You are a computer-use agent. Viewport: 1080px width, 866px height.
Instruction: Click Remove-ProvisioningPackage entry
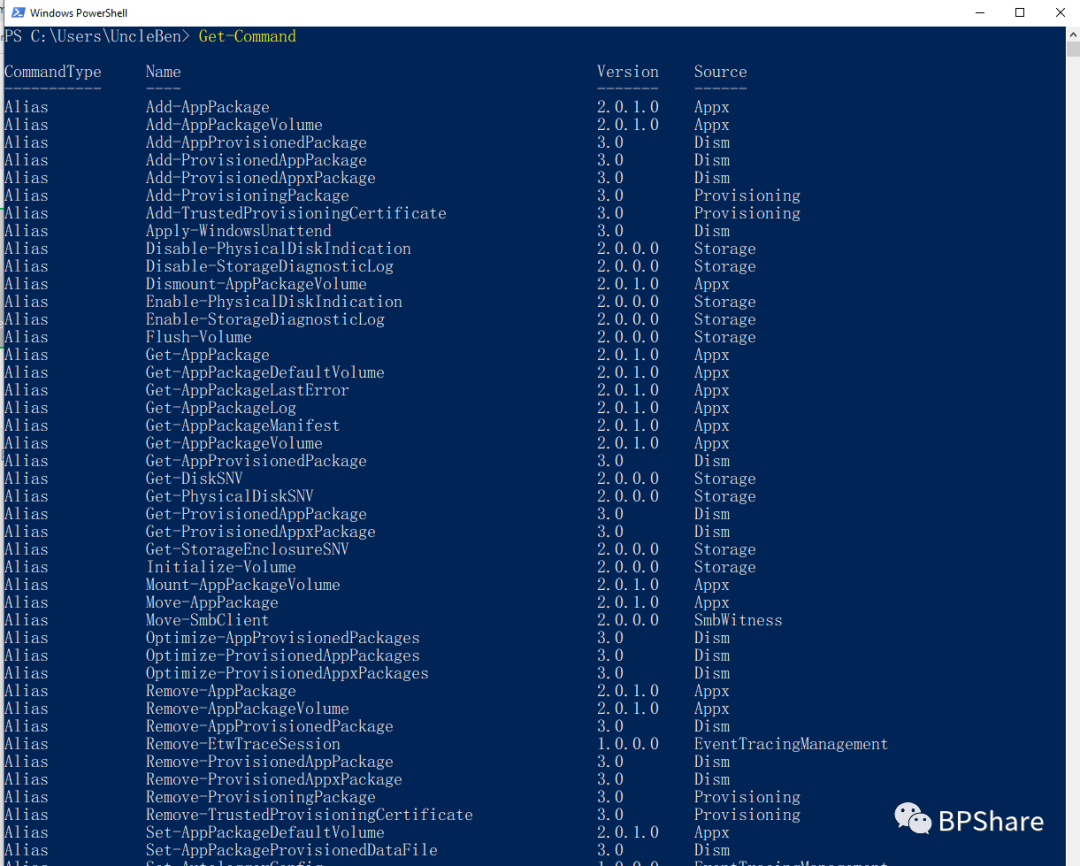click(260, 797)
